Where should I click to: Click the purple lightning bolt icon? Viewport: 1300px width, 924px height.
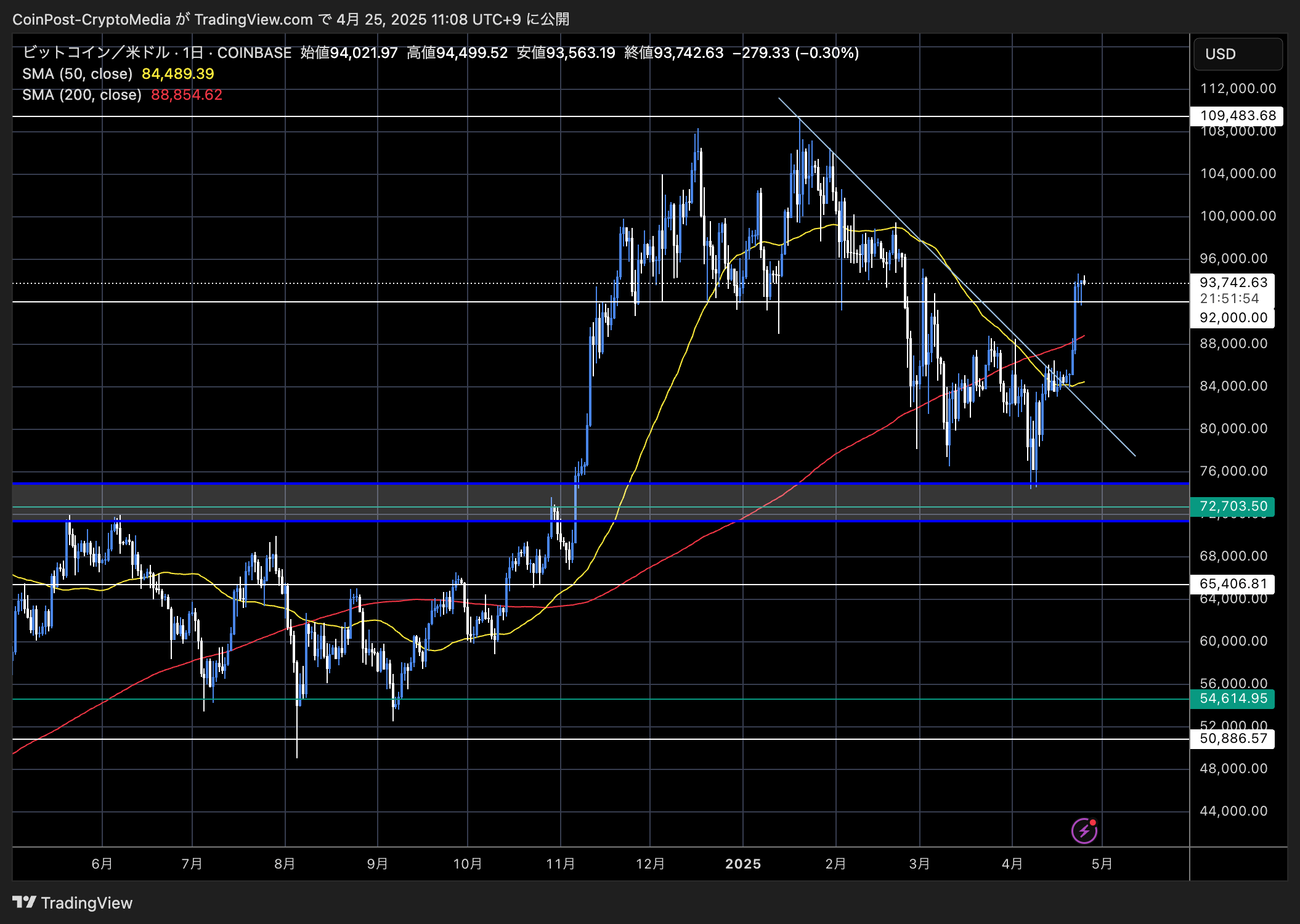1084,830
